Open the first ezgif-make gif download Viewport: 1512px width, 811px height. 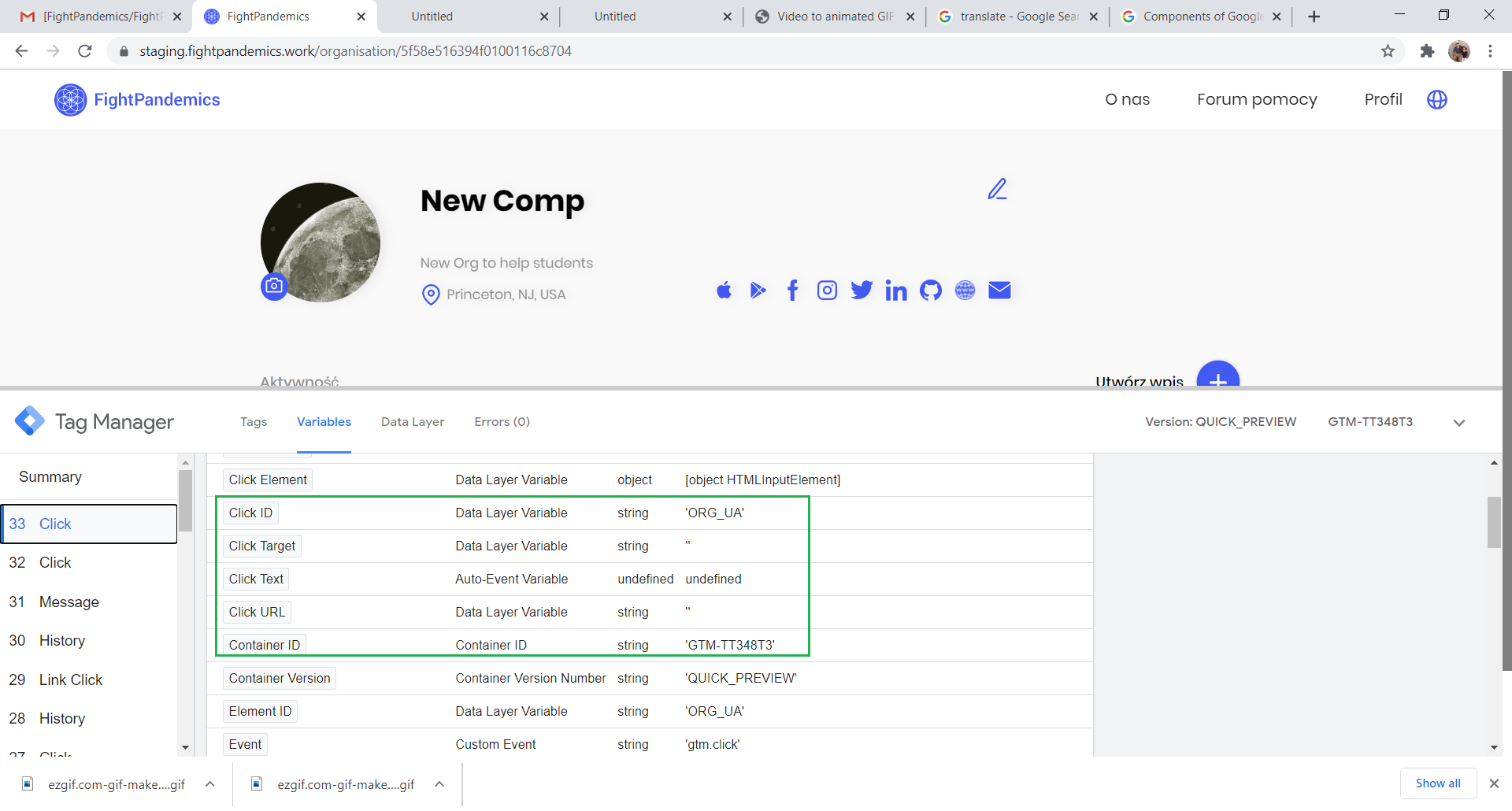tap(116, 784)
